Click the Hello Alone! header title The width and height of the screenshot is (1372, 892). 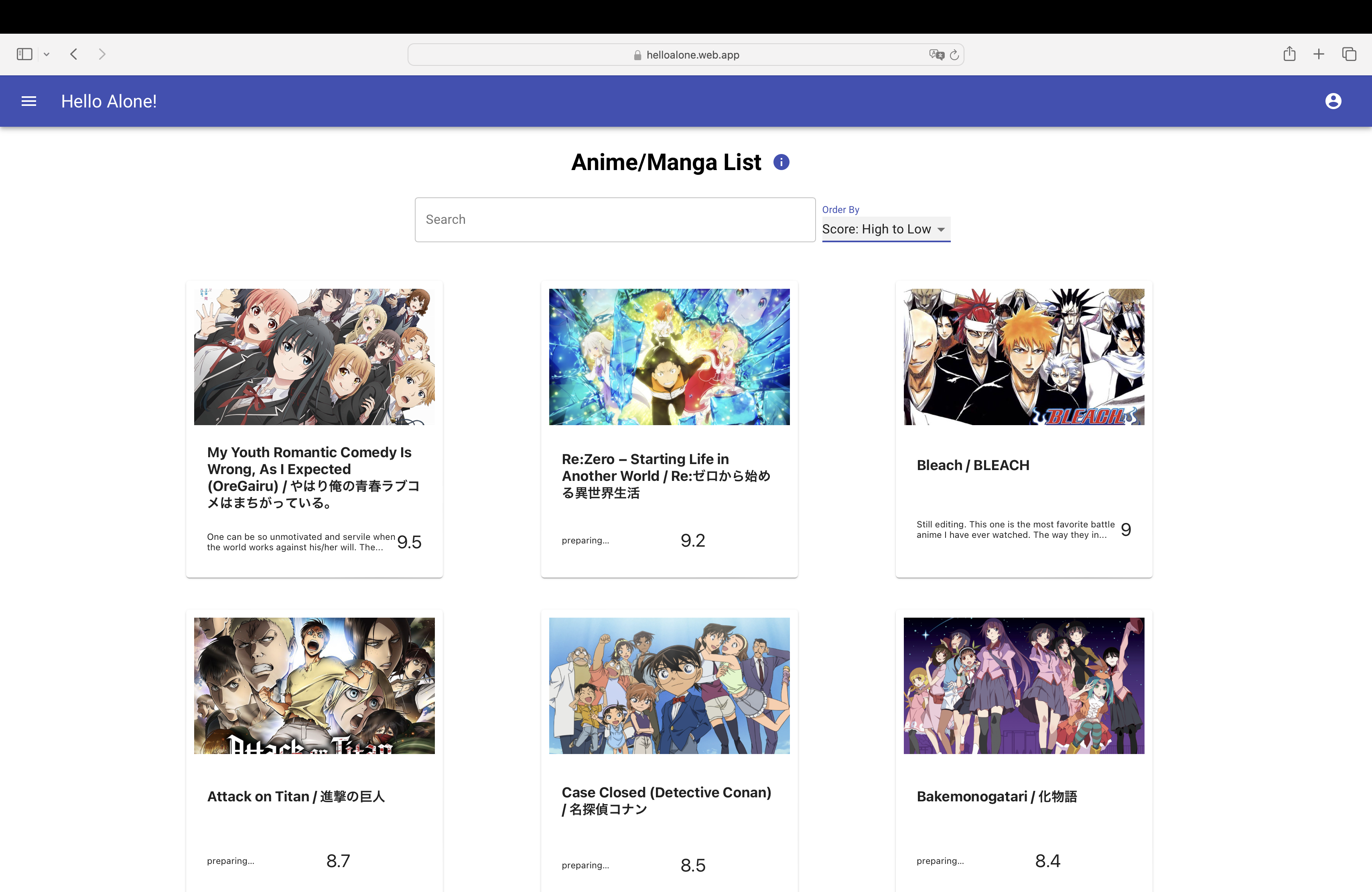click(109, 101)
